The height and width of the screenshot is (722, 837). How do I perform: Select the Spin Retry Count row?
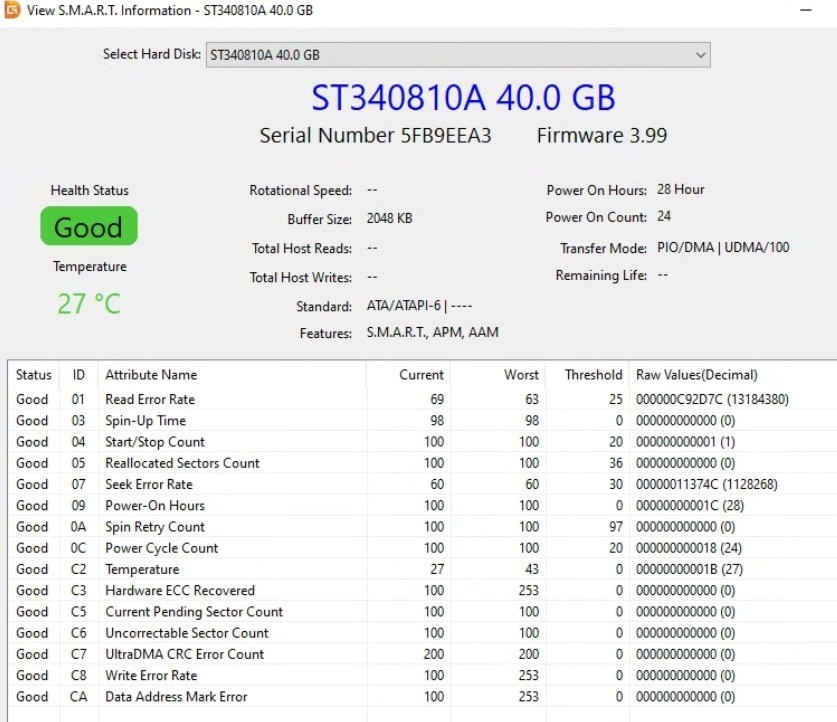(x=422, y=527)
